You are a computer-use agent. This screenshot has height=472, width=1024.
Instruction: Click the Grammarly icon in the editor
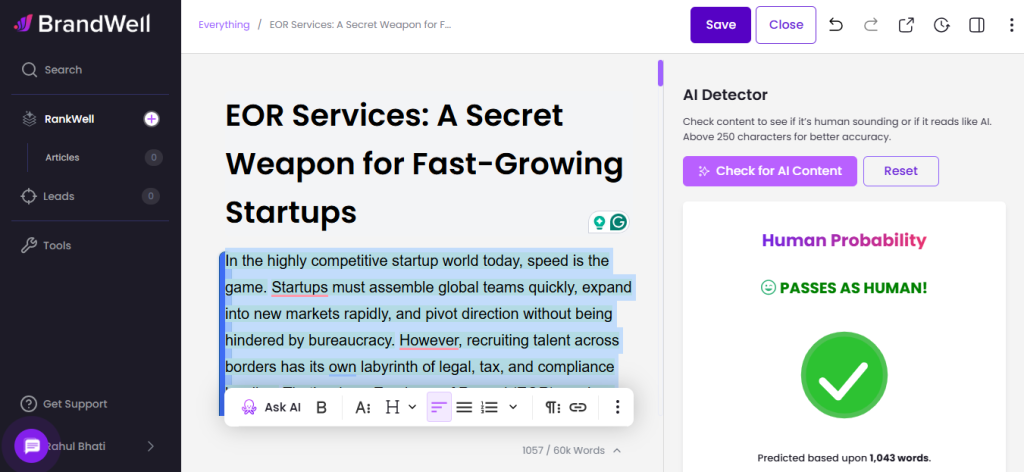click(619, 222)
